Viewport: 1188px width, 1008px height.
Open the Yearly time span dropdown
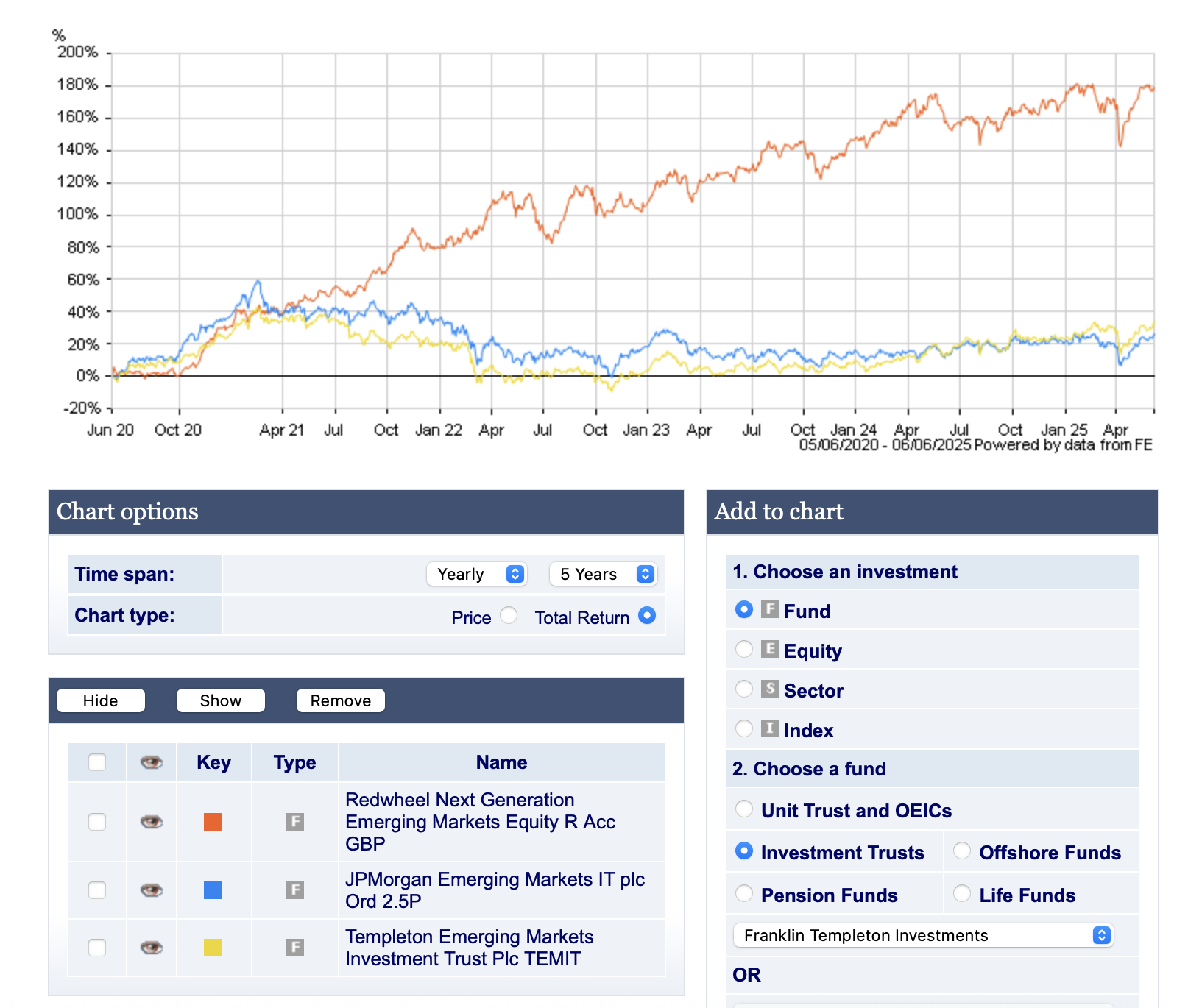pyautogui.click(x=476, y=574)
